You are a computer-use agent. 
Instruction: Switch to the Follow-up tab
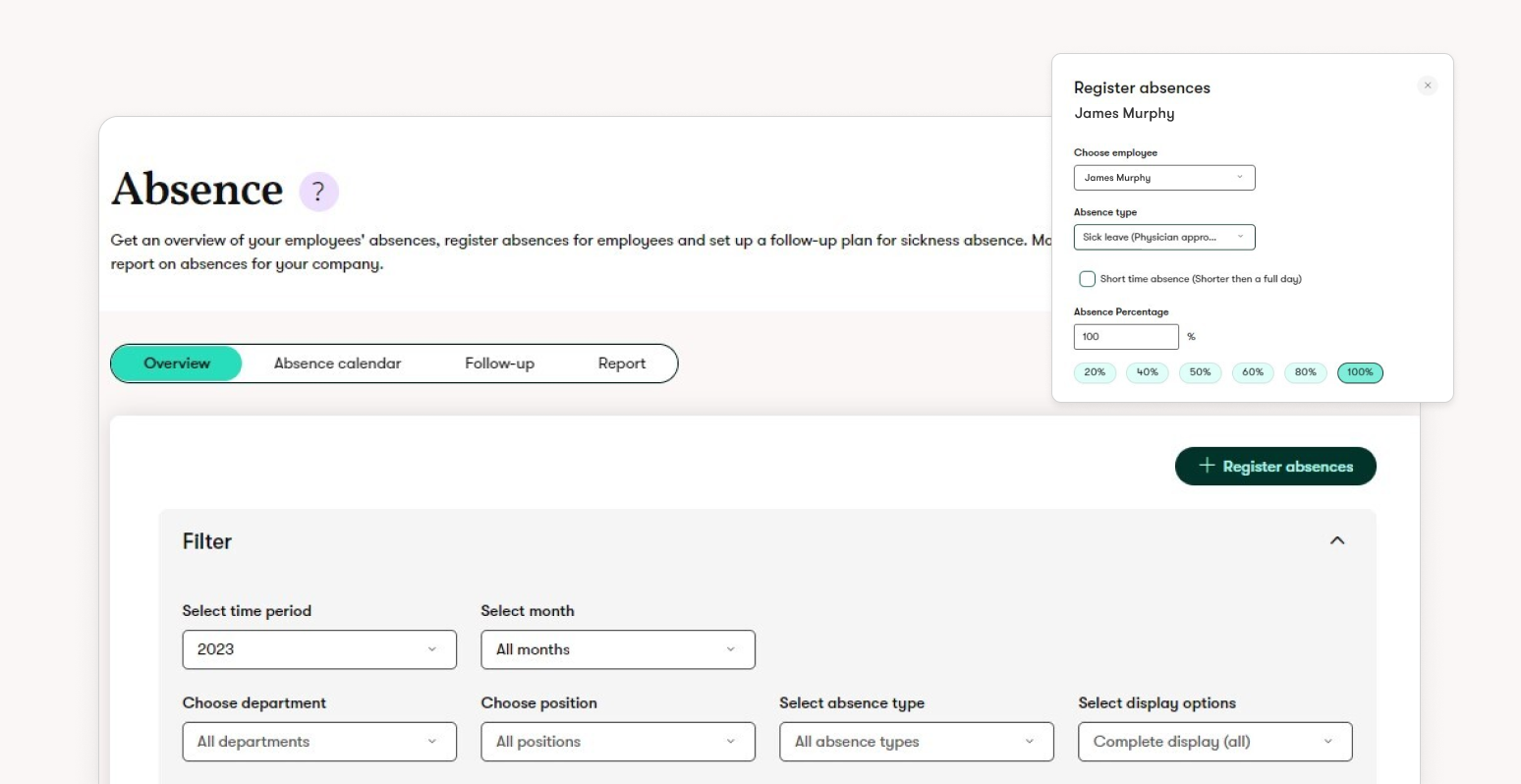pos(499,364)
